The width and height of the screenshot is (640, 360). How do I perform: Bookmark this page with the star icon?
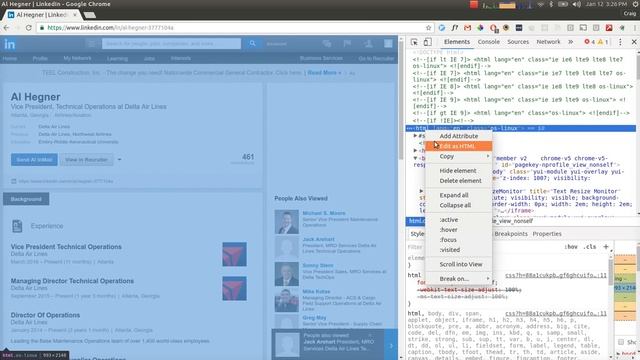(428, 28)
